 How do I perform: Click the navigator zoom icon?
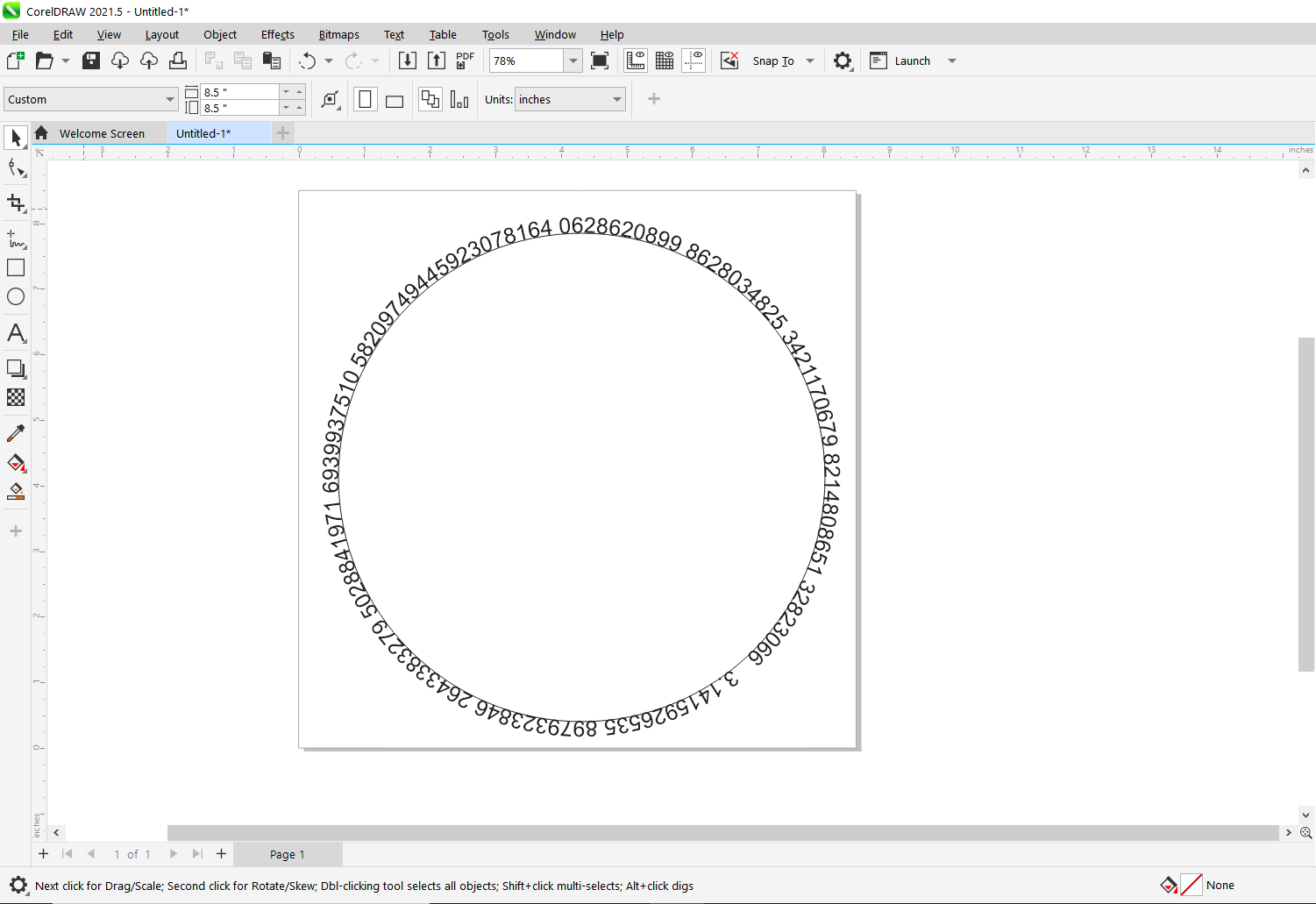click(x=1306, y=832)
